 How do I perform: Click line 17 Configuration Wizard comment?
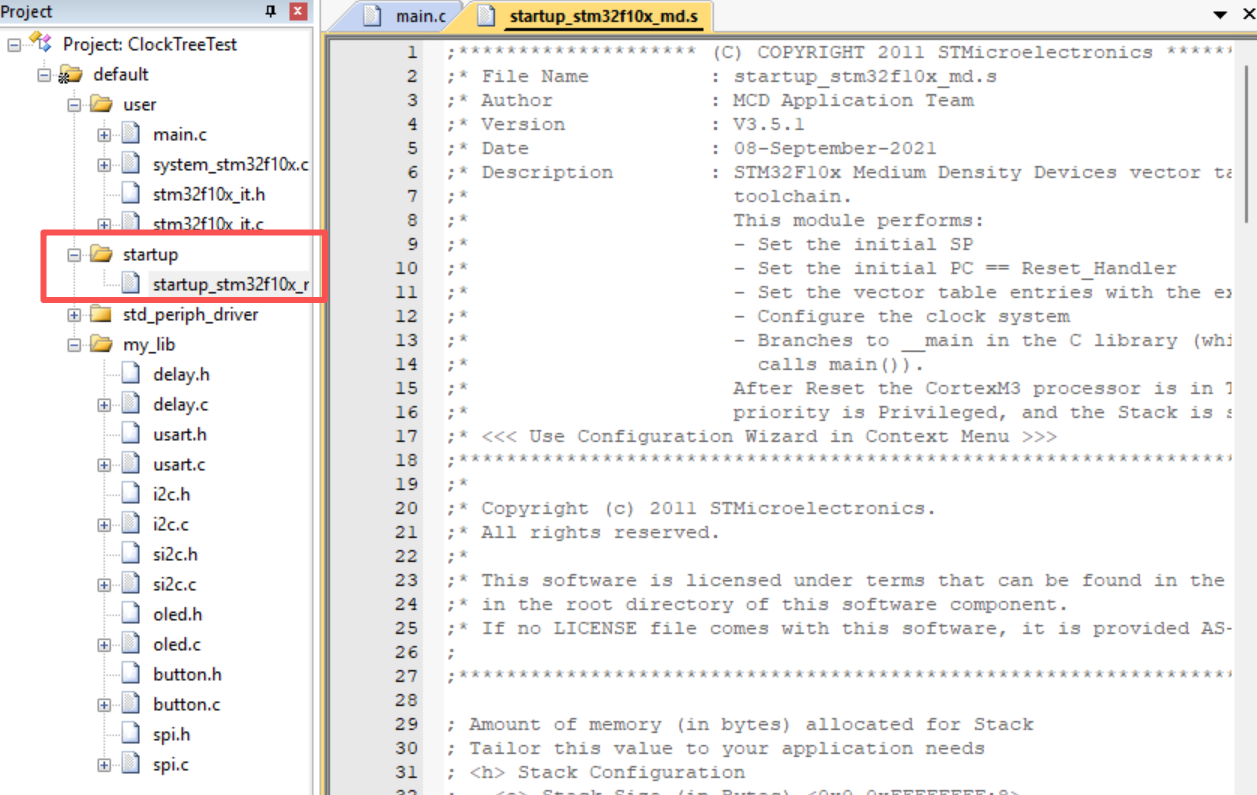point(752,436)
